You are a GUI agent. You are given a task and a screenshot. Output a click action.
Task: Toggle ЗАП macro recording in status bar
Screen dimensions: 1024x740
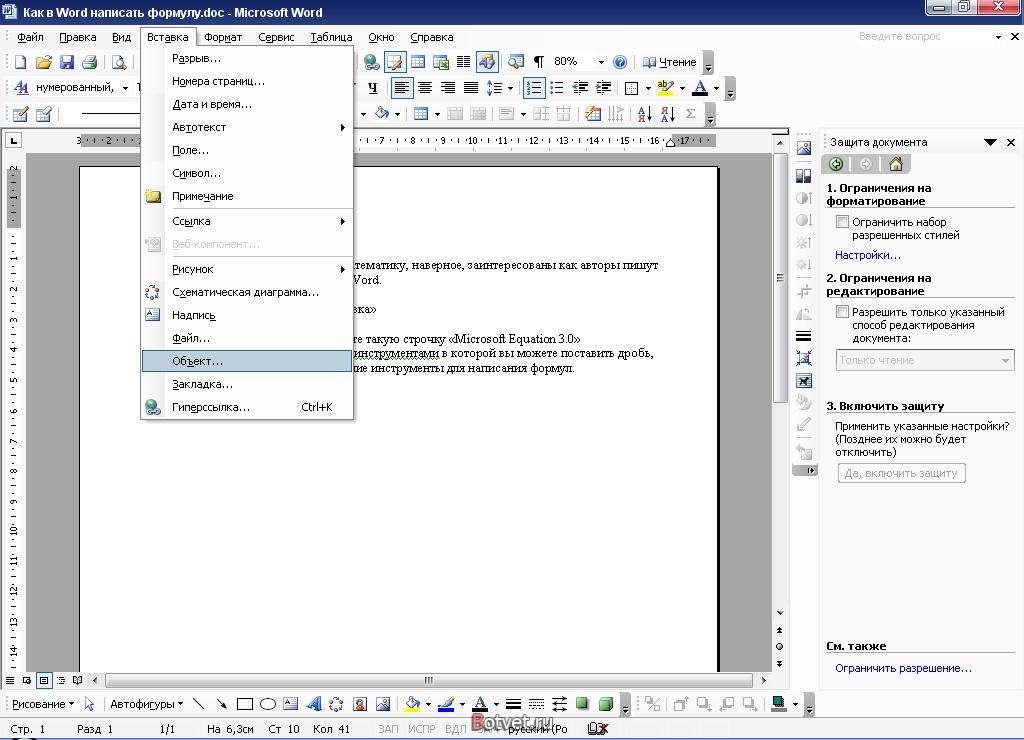(x=388, y=729)
